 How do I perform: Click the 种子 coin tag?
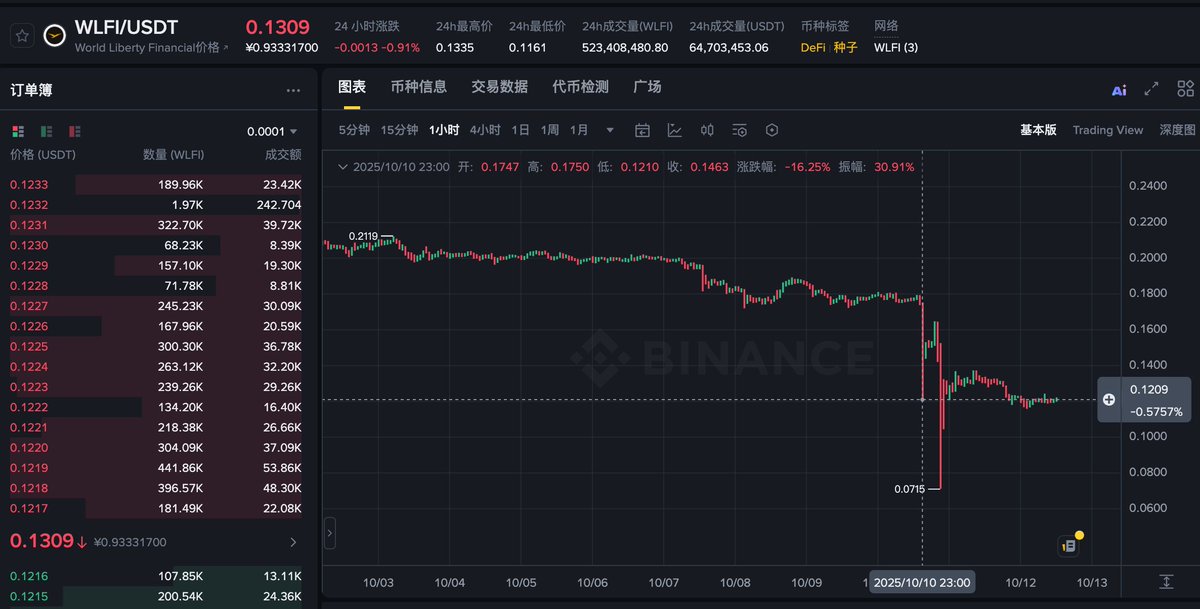[x=846, y=47]
